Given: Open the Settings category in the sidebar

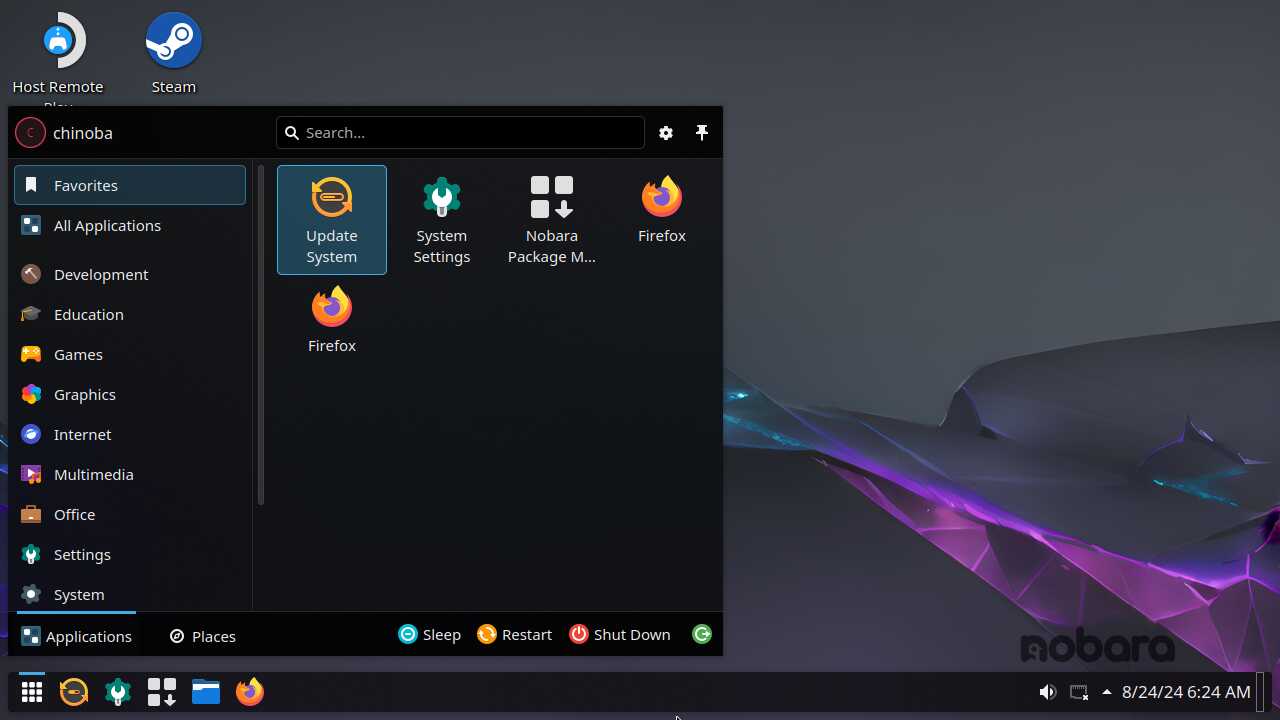Looking at the screenshot, I should click(130, 554).
